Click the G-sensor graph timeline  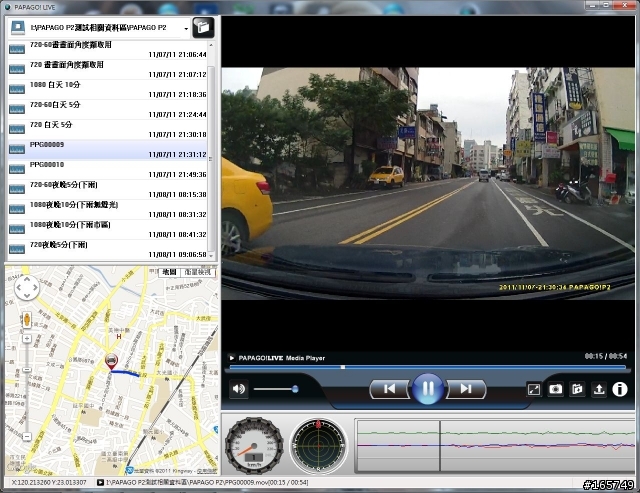point(496,446)
